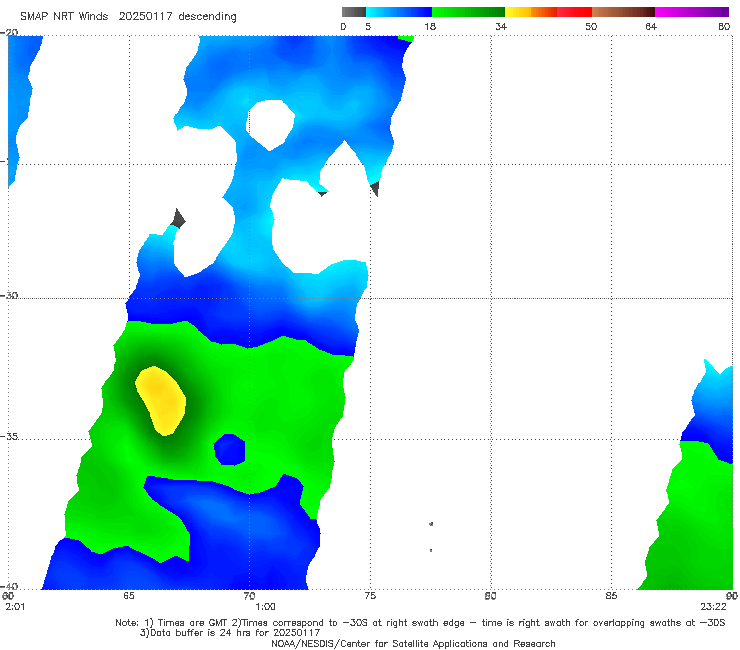Click the "3)Data buffer is 24 hrs" note line

coord(230,633)
